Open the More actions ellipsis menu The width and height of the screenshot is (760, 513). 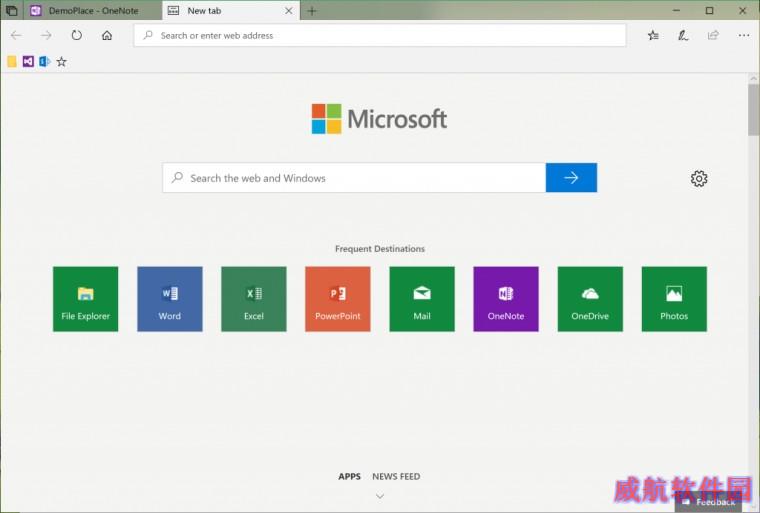(x=744, y=35)
